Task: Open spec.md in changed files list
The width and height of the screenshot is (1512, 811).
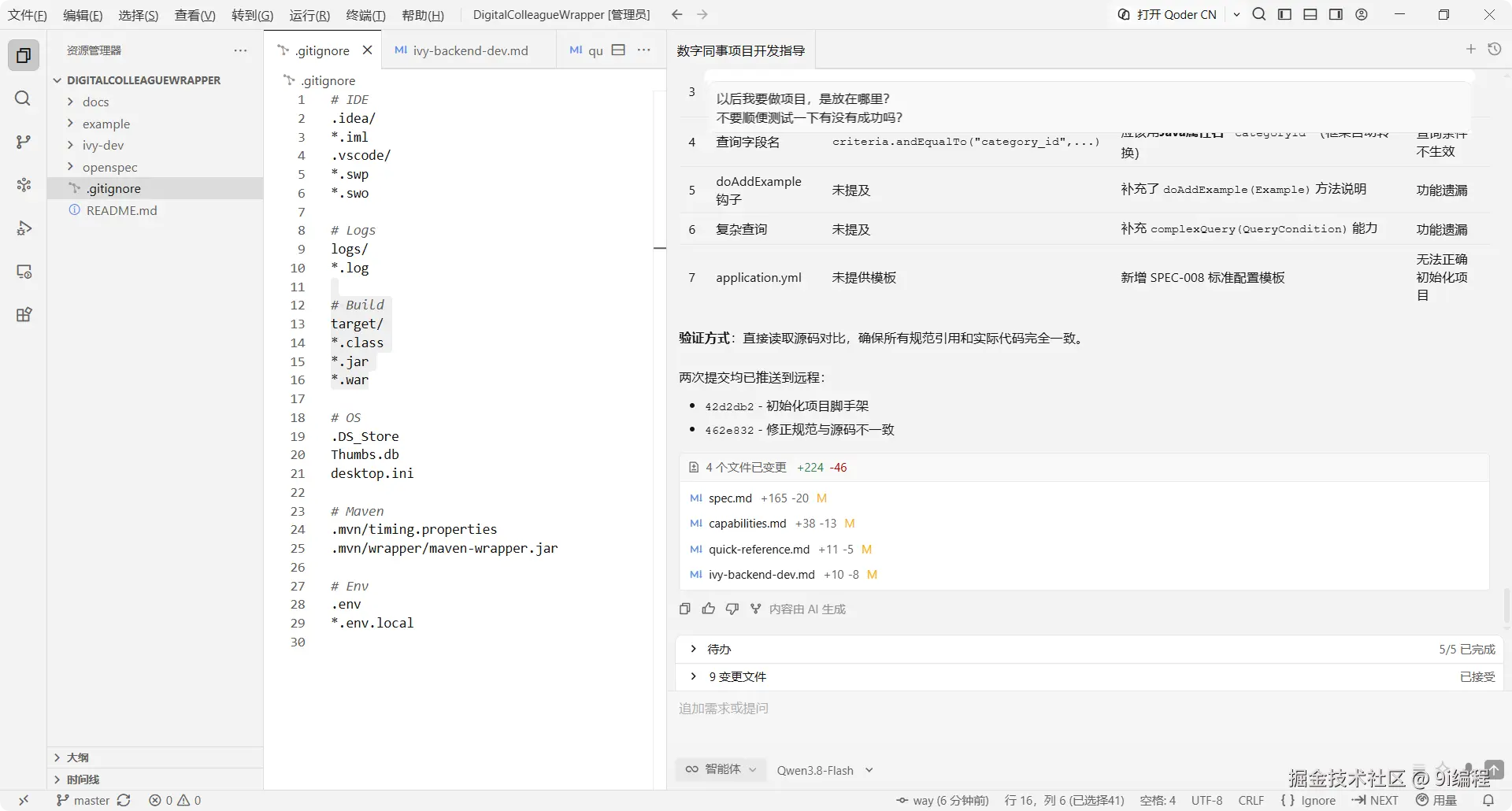Action: click(730, 498)
